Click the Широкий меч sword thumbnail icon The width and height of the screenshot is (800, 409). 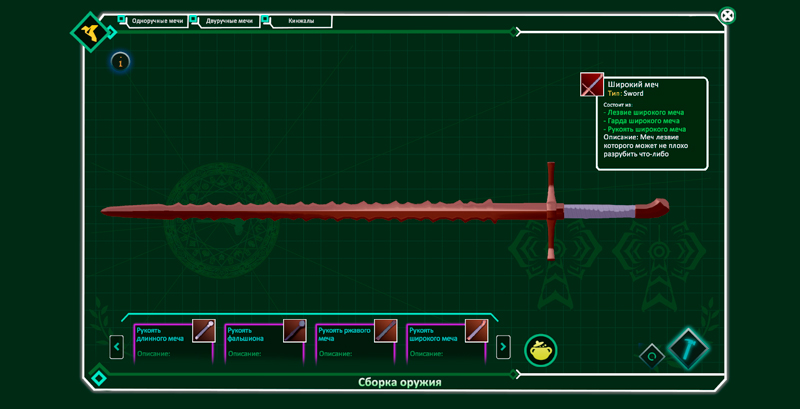(x=592, y=85)
